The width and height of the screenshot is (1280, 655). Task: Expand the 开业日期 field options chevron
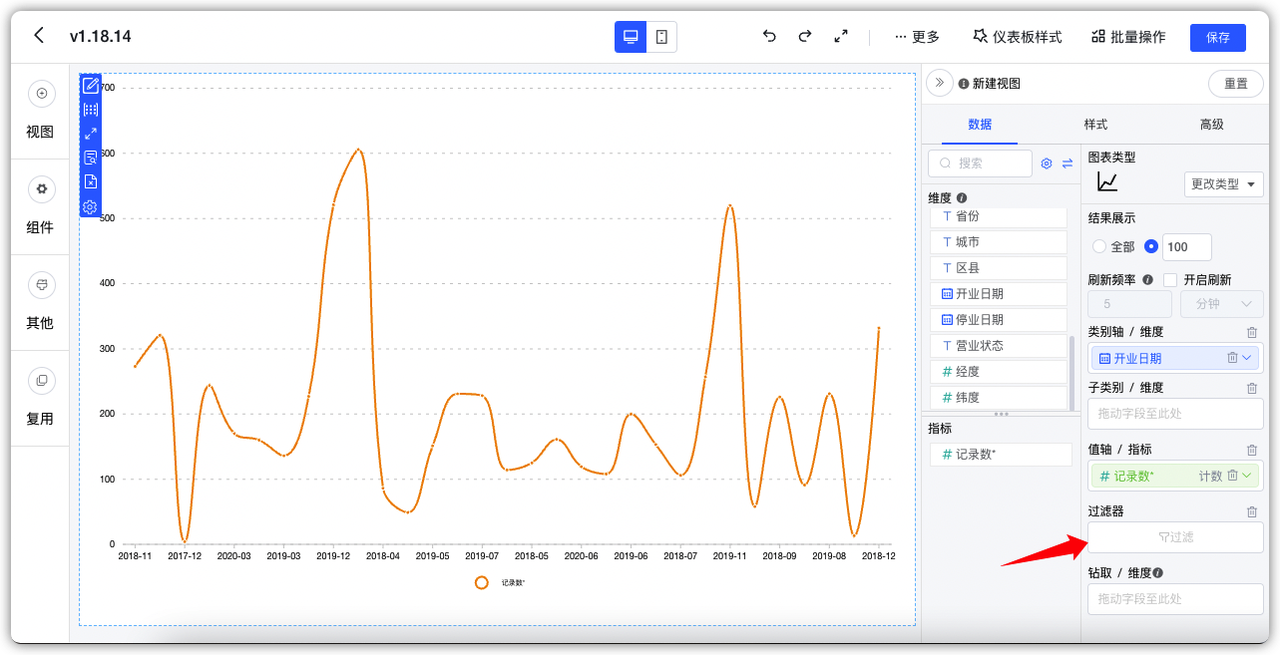click(x=1247, y=358)
